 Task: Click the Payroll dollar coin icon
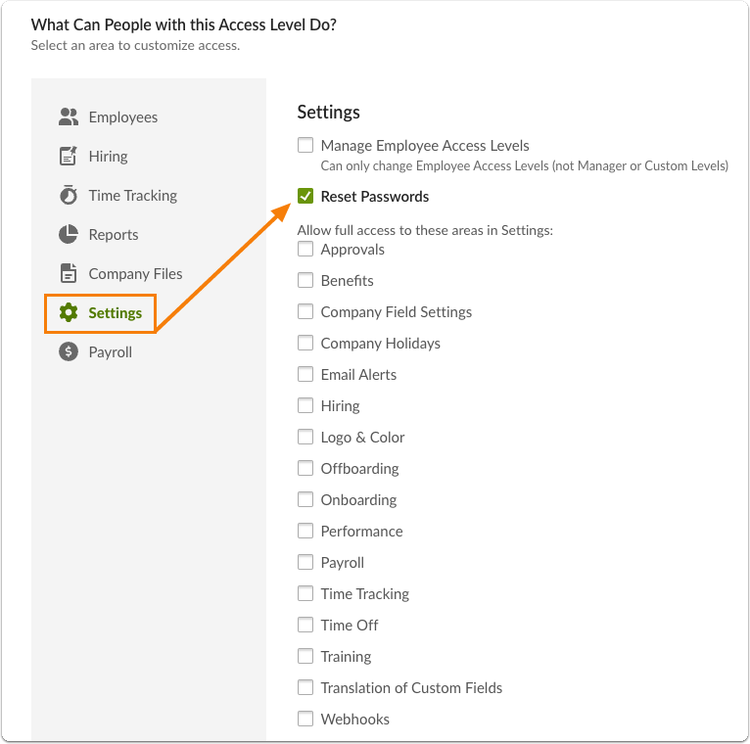point(68,352)
